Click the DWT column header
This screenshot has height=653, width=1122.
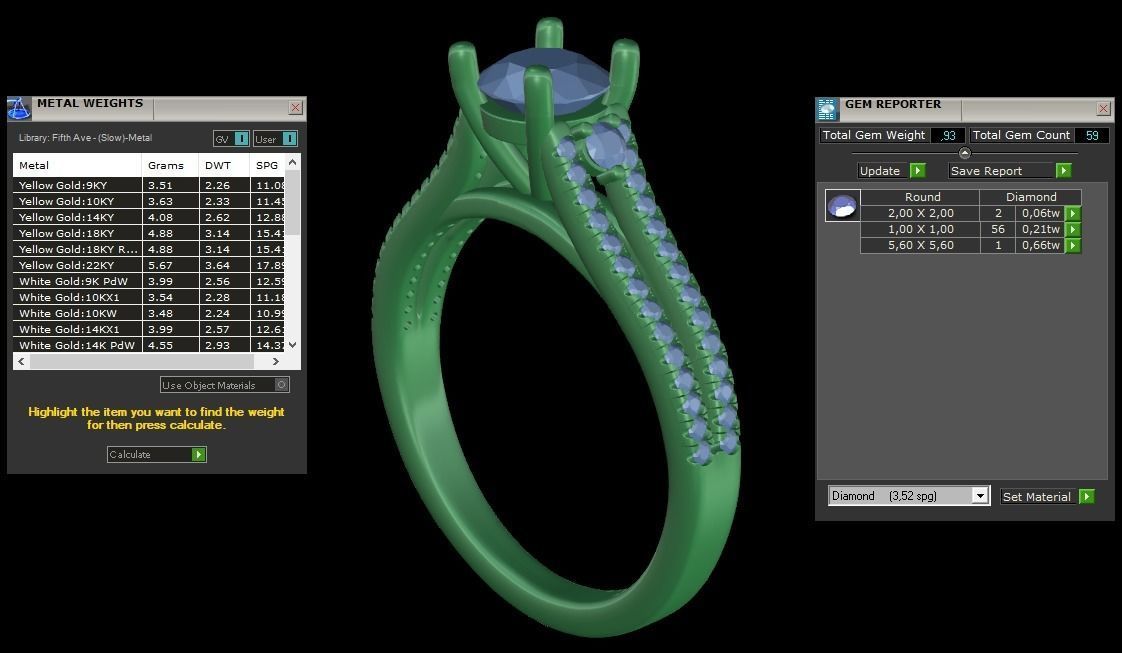click(225, 165)
